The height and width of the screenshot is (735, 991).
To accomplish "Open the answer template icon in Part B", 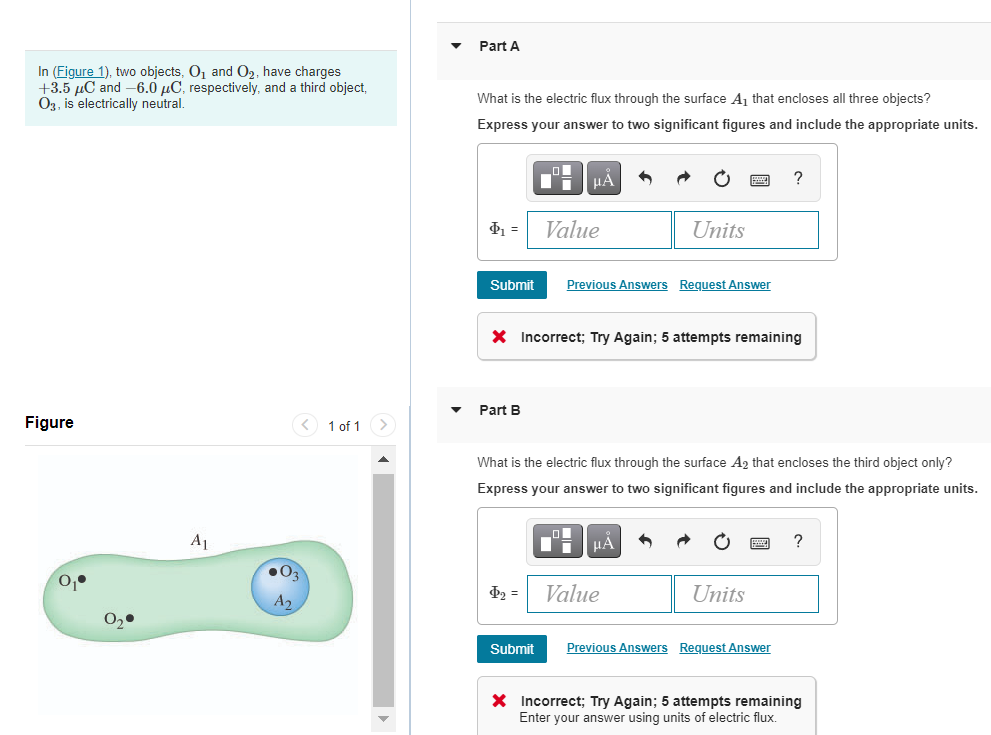I will click(556, 541).
